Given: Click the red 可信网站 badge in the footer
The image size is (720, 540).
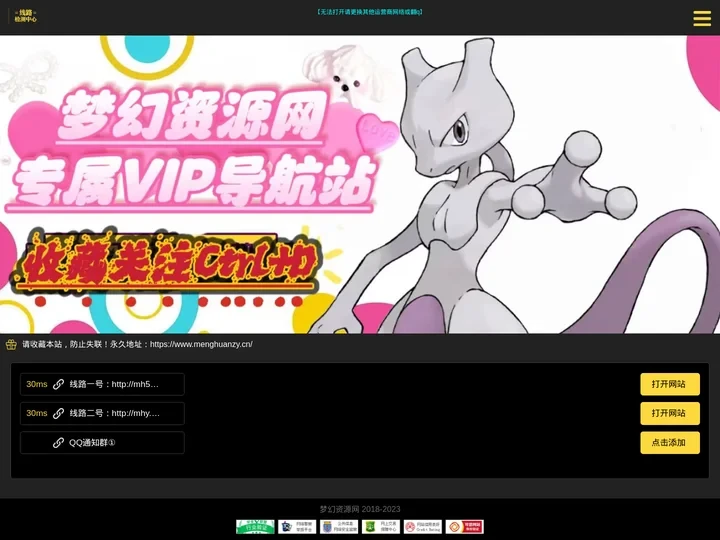Looking at the screenshot, I should tap(464, 527).
